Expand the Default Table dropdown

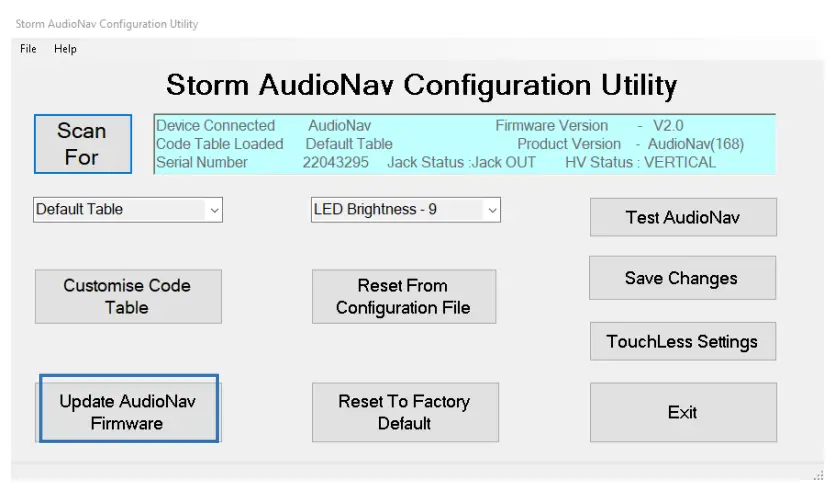pos(128,210)
